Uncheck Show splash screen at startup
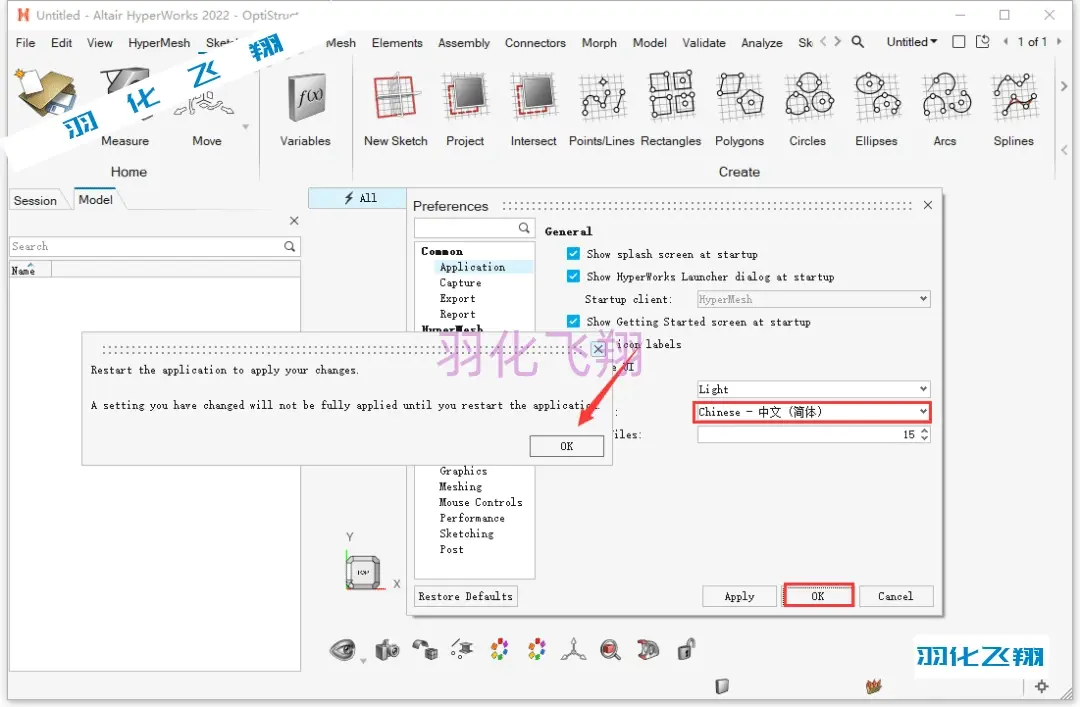1080x707 pixels. 573,254
